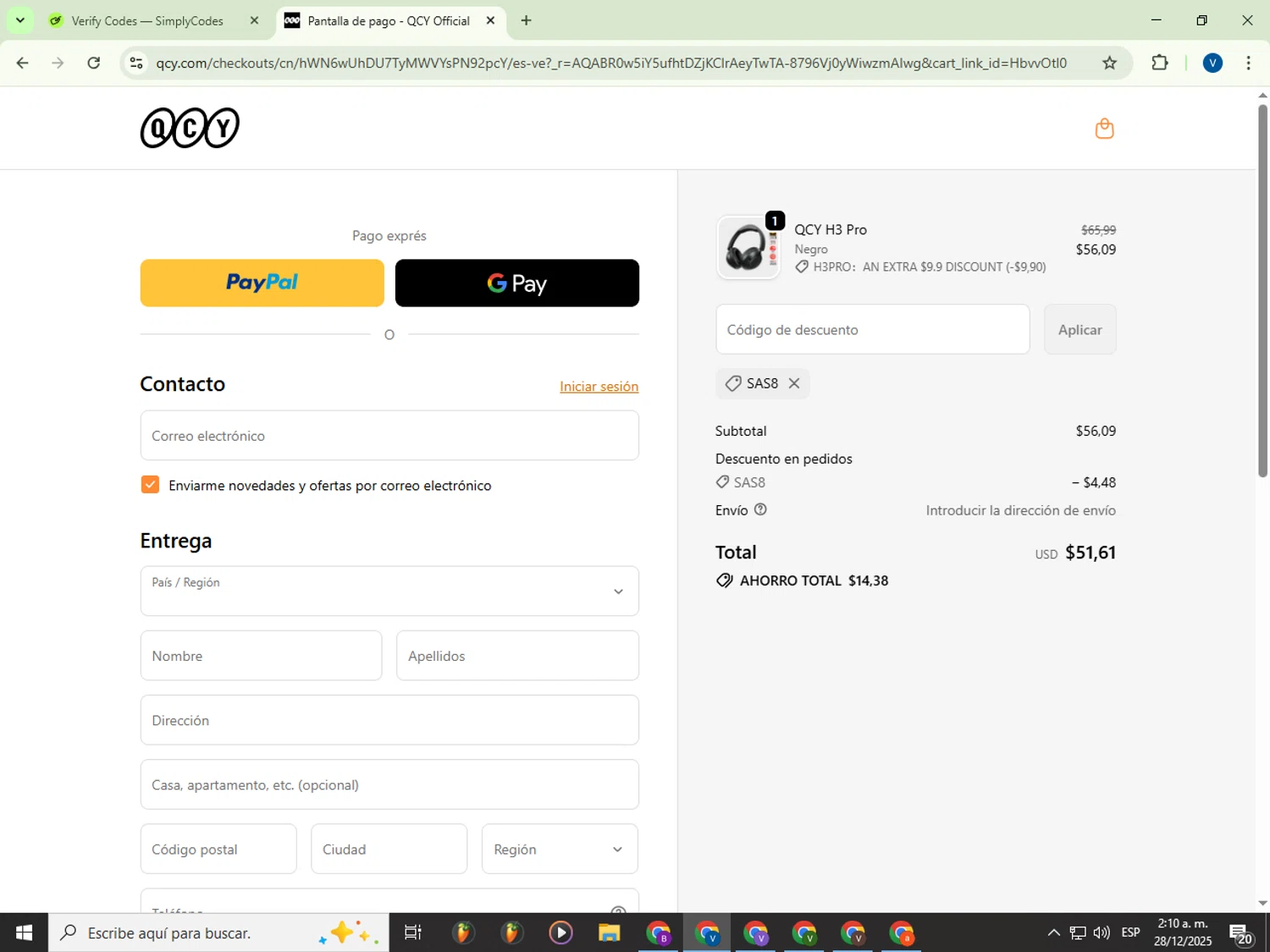
Task: Uncheck Enviarme novedades y ofertas checkbox
Action: coord(150,484)
